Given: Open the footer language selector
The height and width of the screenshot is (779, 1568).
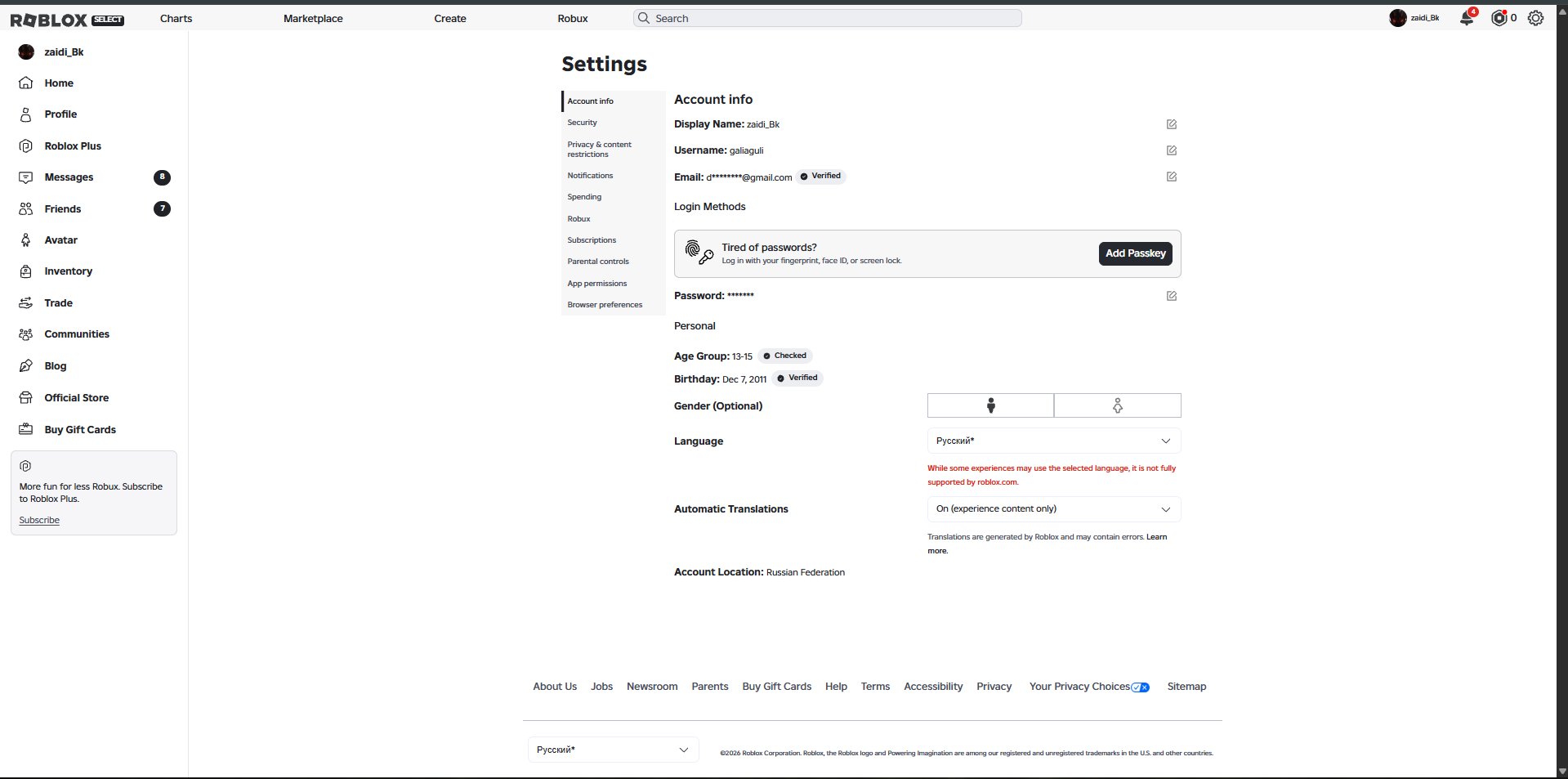Looking at the screenshot, I should [614, 750].
